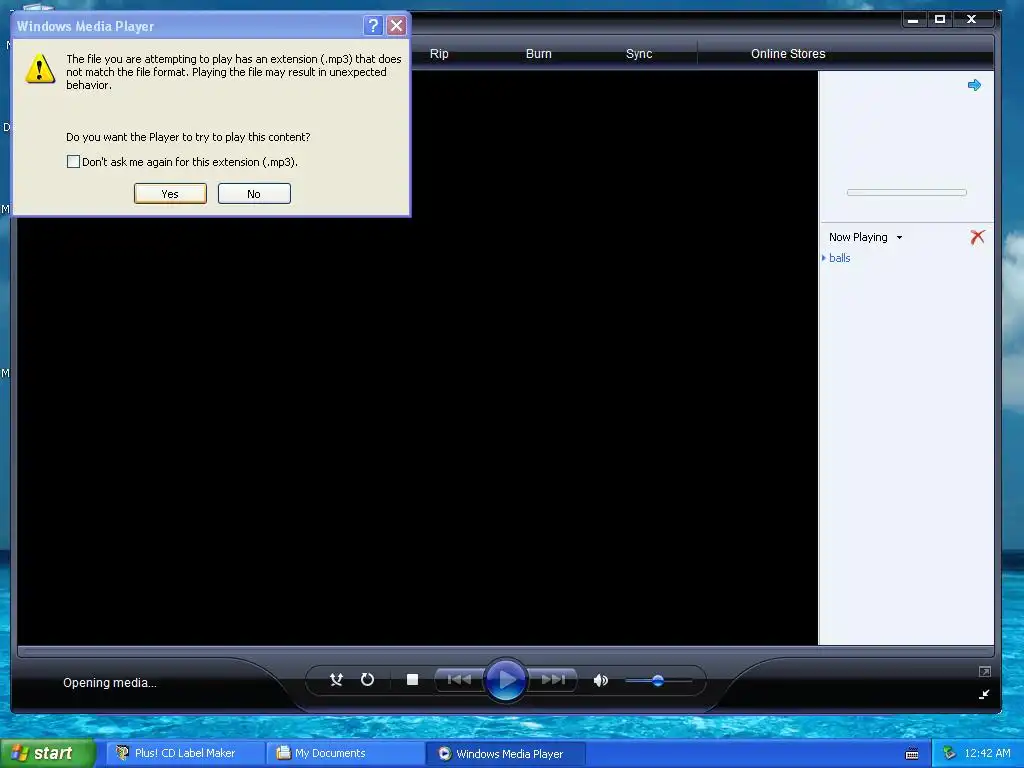
Task: Click tray icon beside the clock
Action: tap(949, 753)
